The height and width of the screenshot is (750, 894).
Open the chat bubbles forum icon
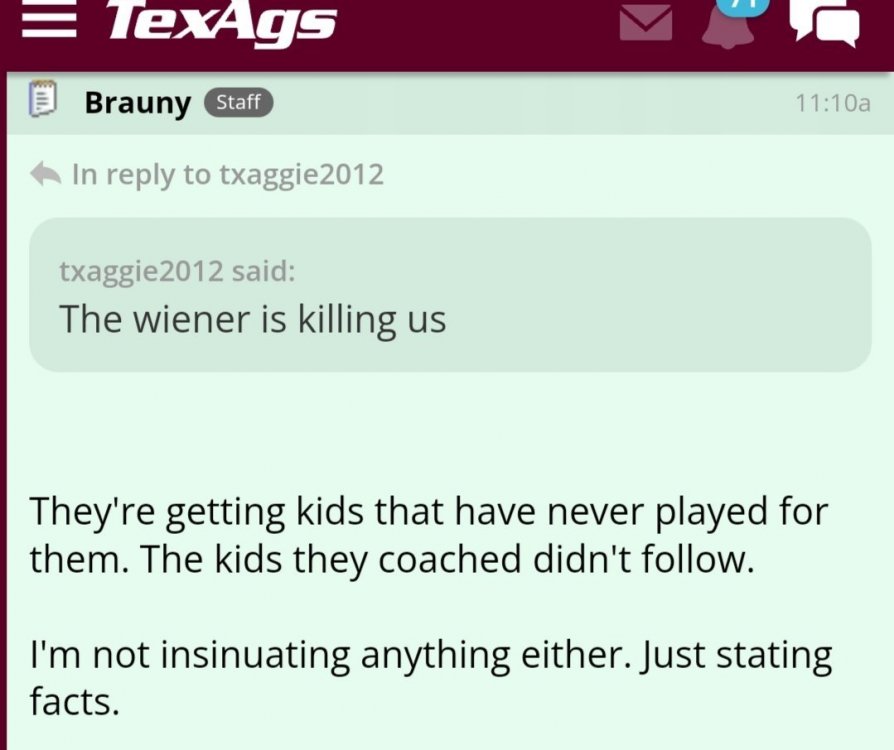click(824, 22)
